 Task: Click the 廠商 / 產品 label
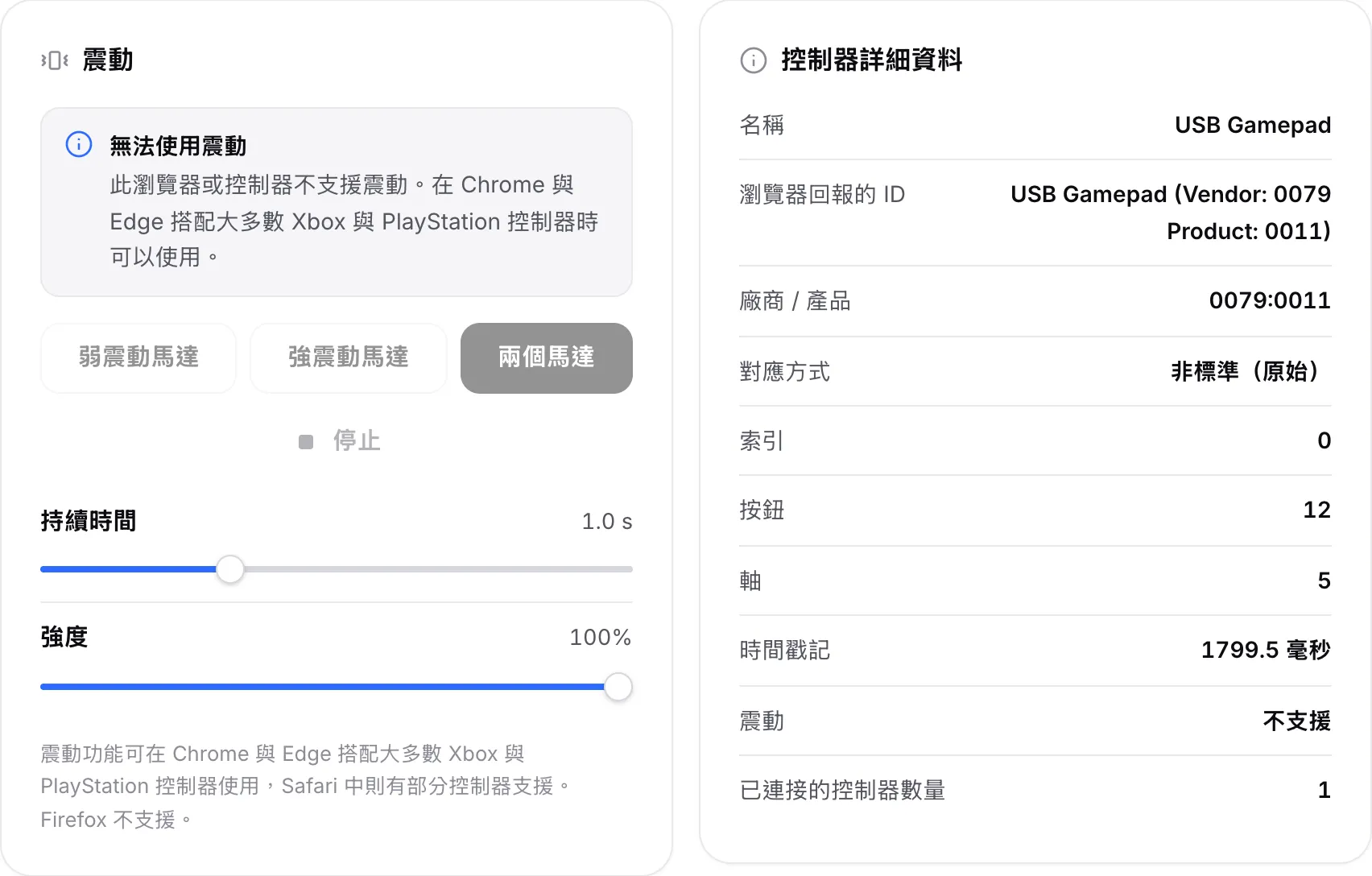[795, 301]
